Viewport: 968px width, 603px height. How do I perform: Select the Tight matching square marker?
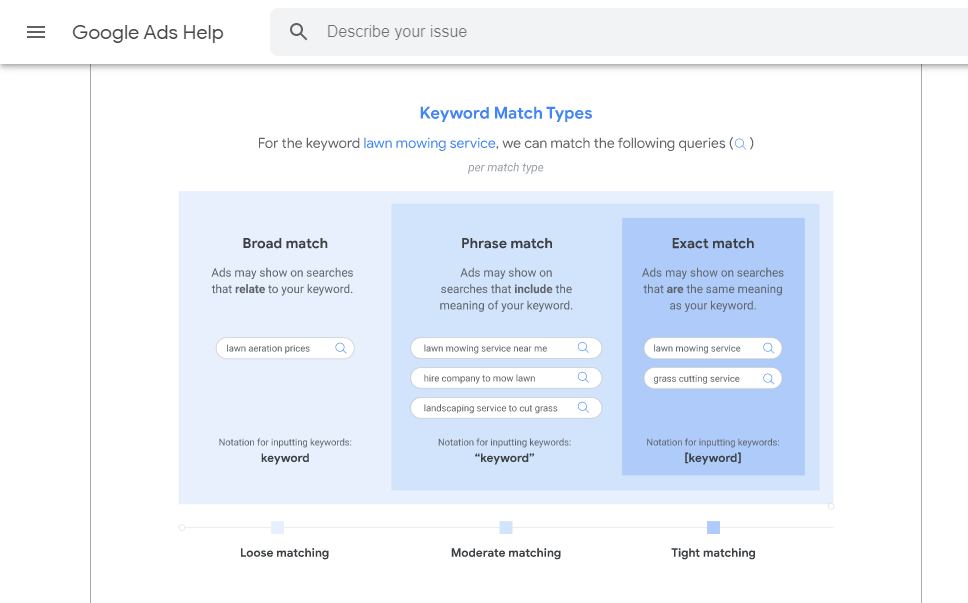point(713,527)
